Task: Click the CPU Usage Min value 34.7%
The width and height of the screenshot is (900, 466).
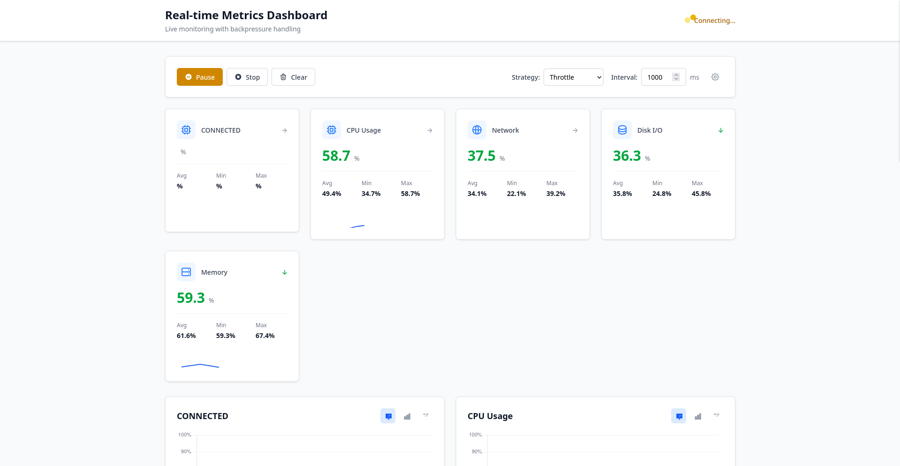Action: [371, 194]
